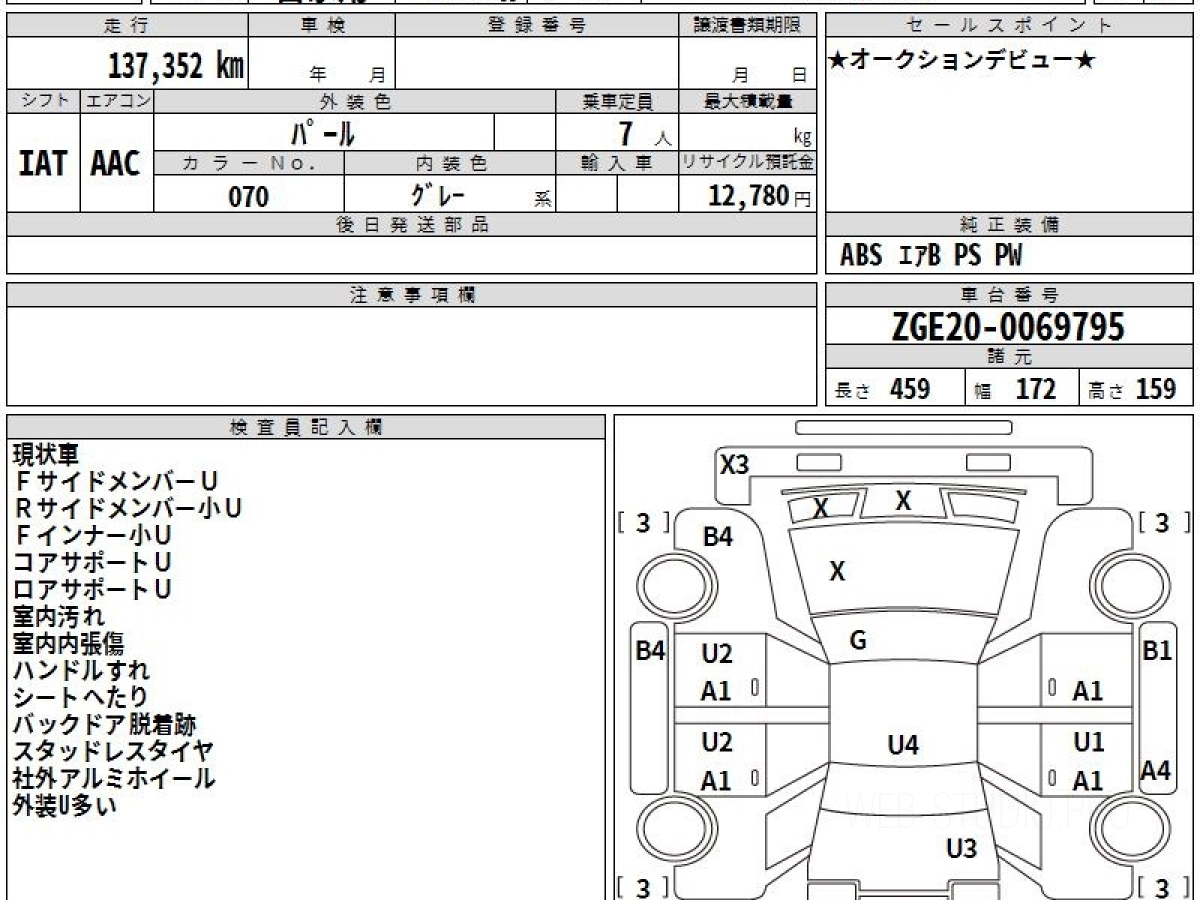Click the 車検 header cell
Image resolution: width=1200 pixels, height=900 pixels.
tap(321, 25)
